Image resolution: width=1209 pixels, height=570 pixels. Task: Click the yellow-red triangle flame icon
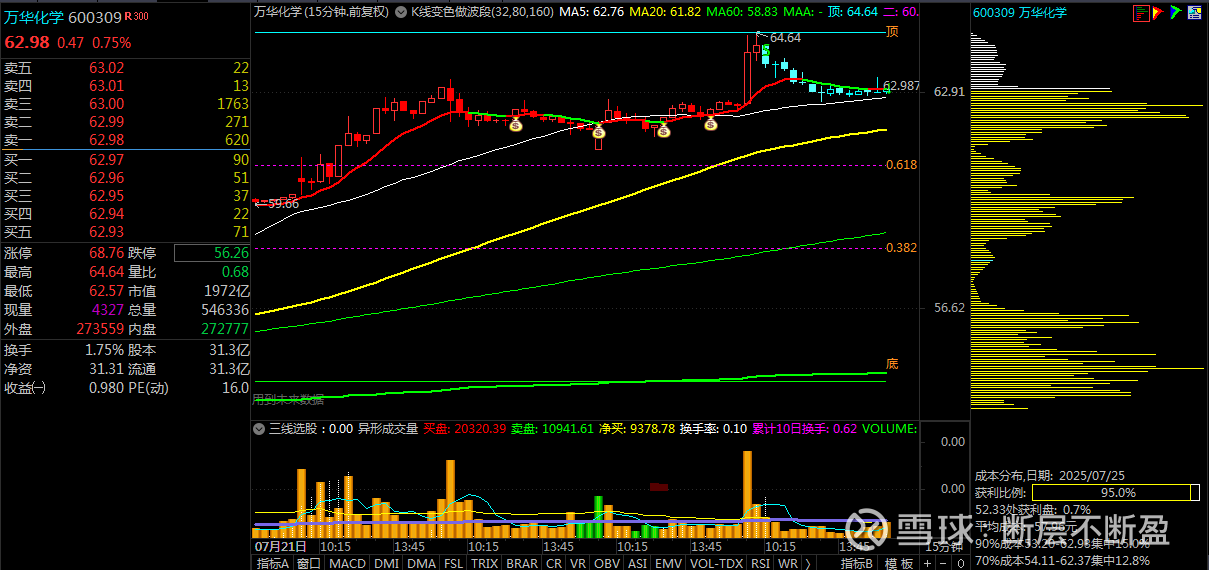point(1158,13)
